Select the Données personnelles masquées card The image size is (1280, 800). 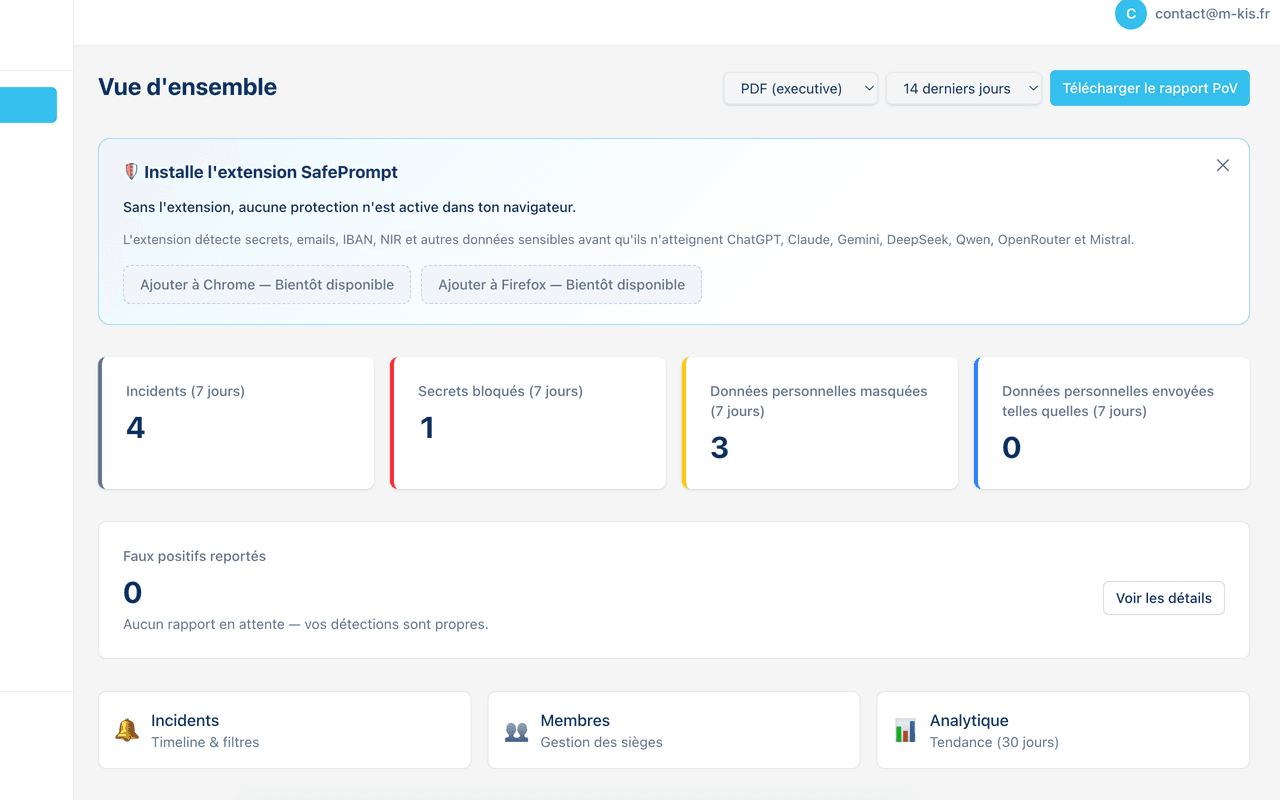[x=820, y=423]
